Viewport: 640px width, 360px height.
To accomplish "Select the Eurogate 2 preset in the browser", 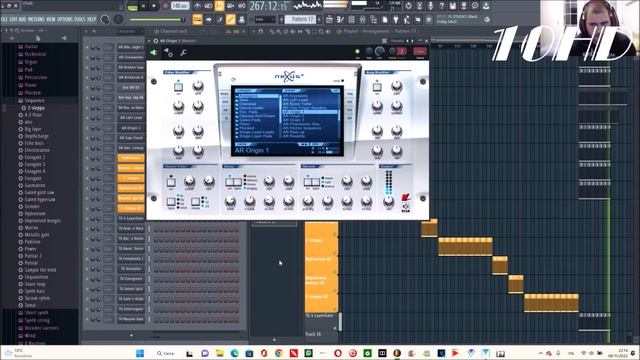I will [x=35, y=157].
